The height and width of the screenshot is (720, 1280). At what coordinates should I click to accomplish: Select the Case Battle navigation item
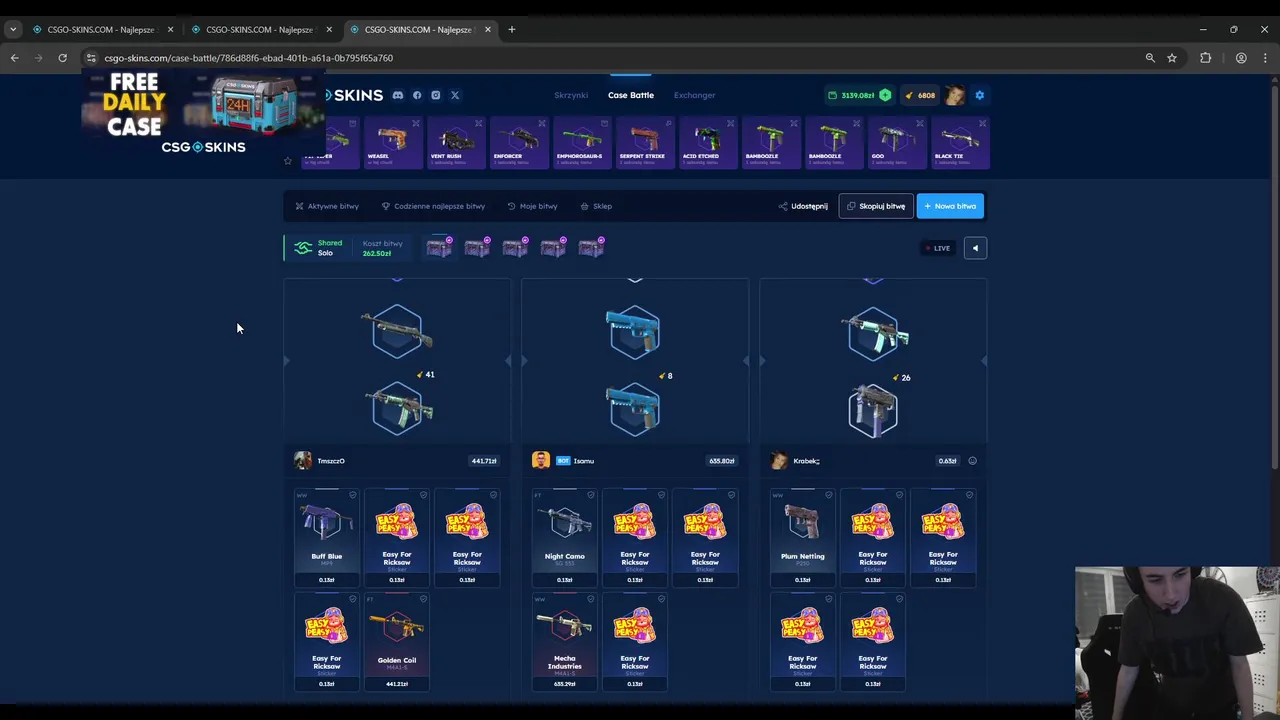click(631, 95)
